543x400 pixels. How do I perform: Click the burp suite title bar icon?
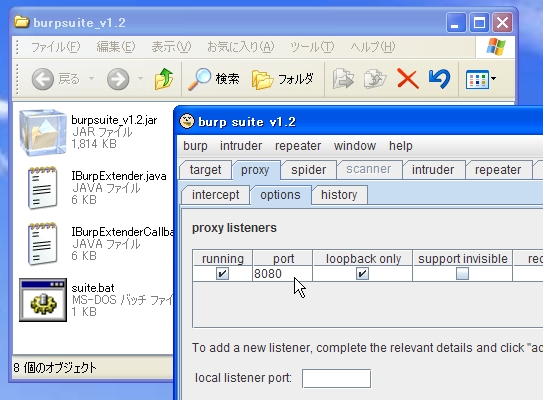[187, 121]
